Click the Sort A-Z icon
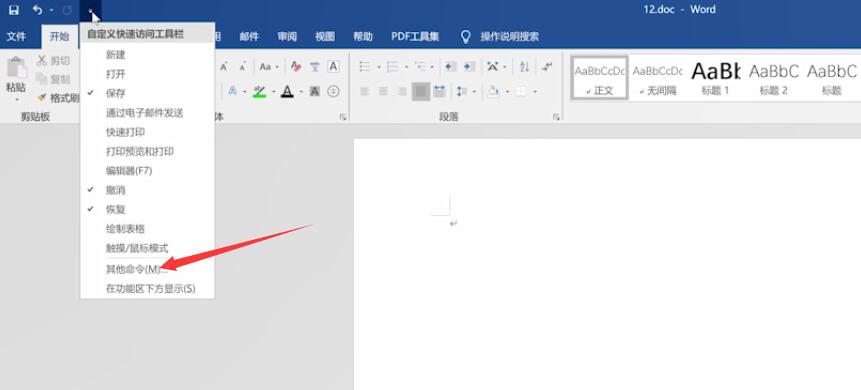Image resolution: width=861 pixels, height=390 pixels. coord(524,66)
